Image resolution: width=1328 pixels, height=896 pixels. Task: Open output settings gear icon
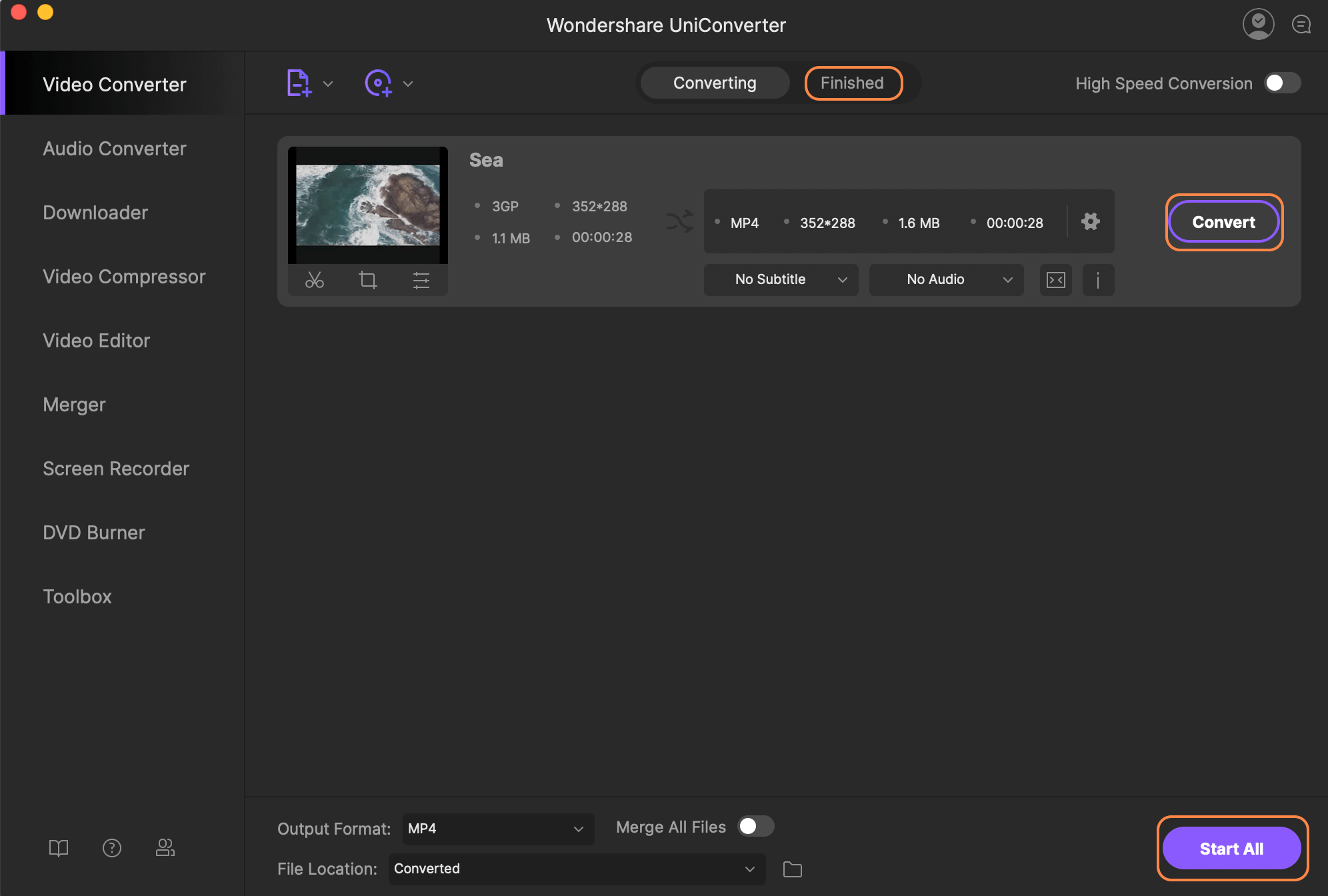[x=1090, y=221]
